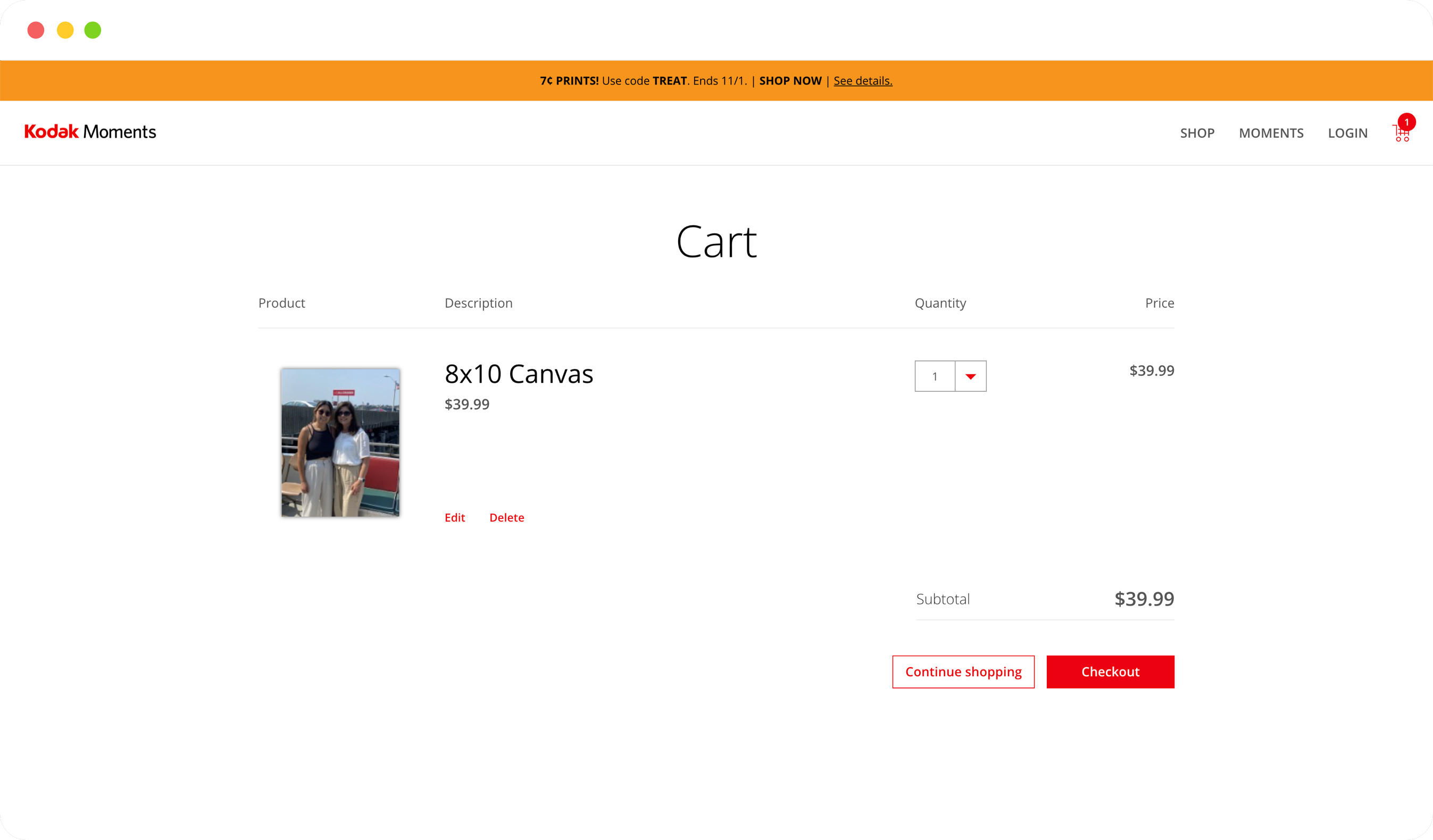Click the Kodak Moments logo
Screen dimensions: 1433x840
[x=90, y=132]
